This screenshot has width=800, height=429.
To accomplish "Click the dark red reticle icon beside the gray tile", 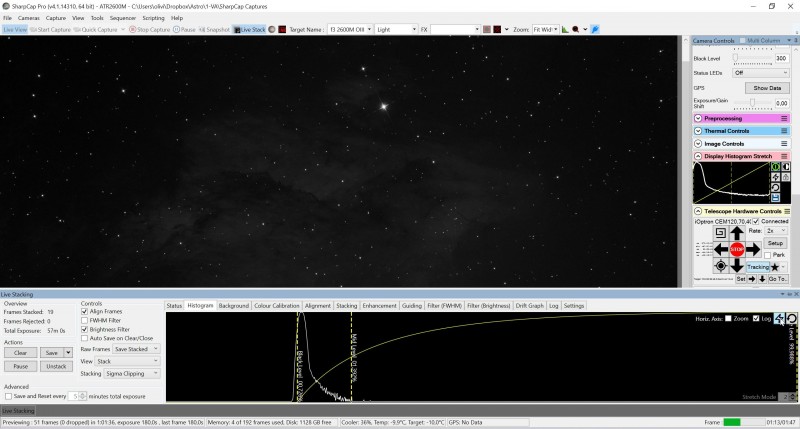I will (497, 30).
